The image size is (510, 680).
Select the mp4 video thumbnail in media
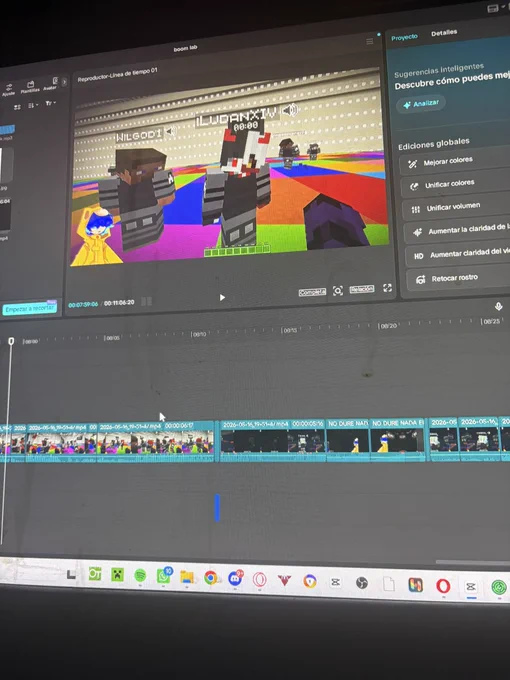coord(5,215)
